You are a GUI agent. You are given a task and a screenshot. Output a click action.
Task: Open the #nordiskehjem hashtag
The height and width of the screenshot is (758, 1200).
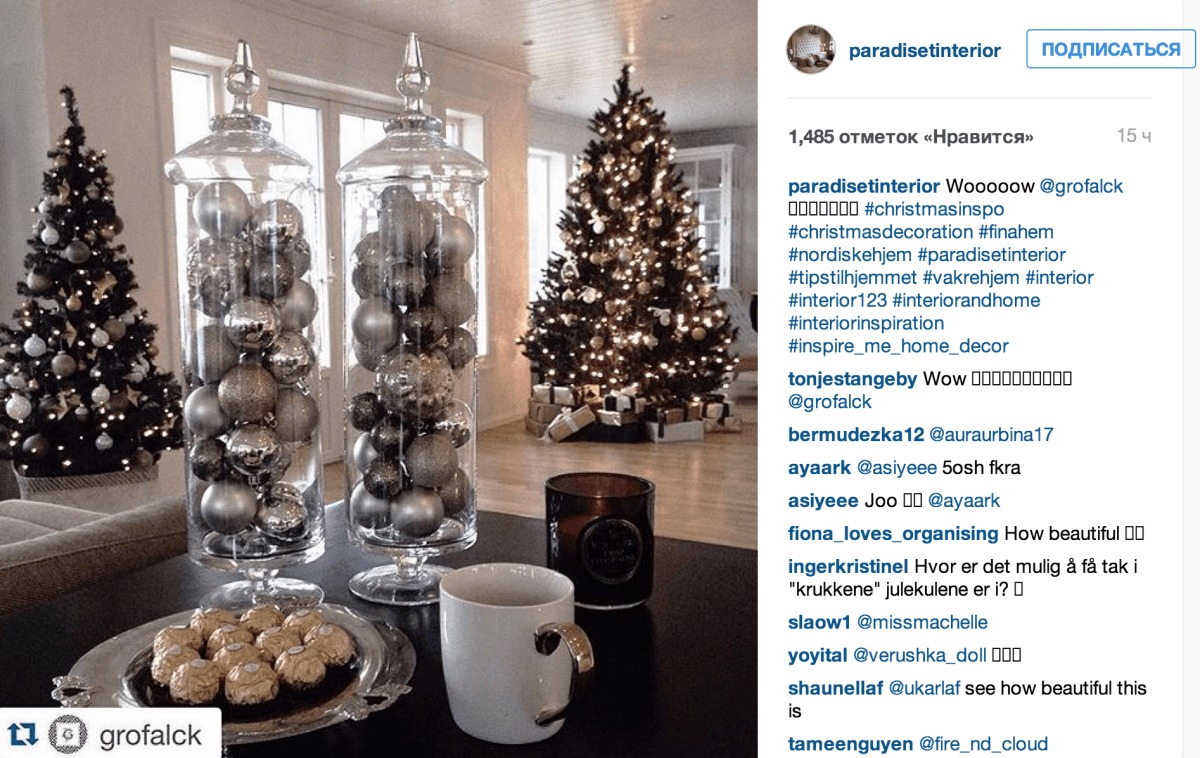coord(850,255)
